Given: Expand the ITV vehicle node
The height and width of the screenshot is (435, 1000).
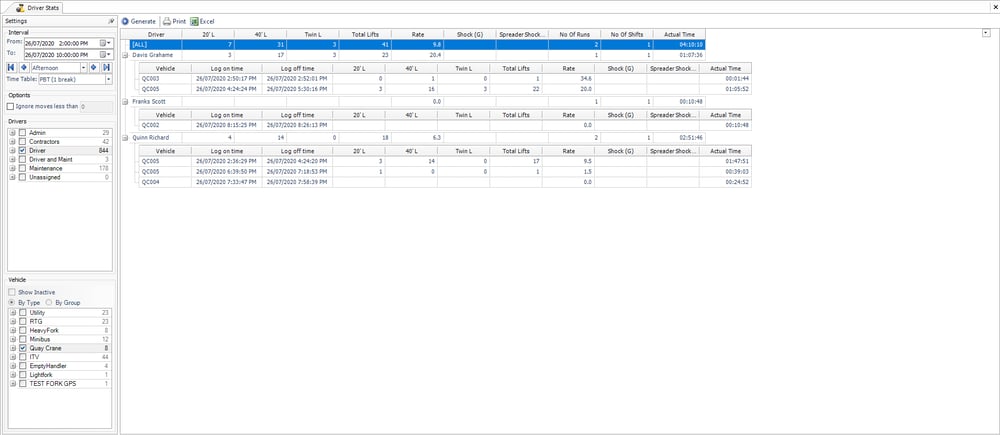Looking at the screenshot, I should 13,358.
